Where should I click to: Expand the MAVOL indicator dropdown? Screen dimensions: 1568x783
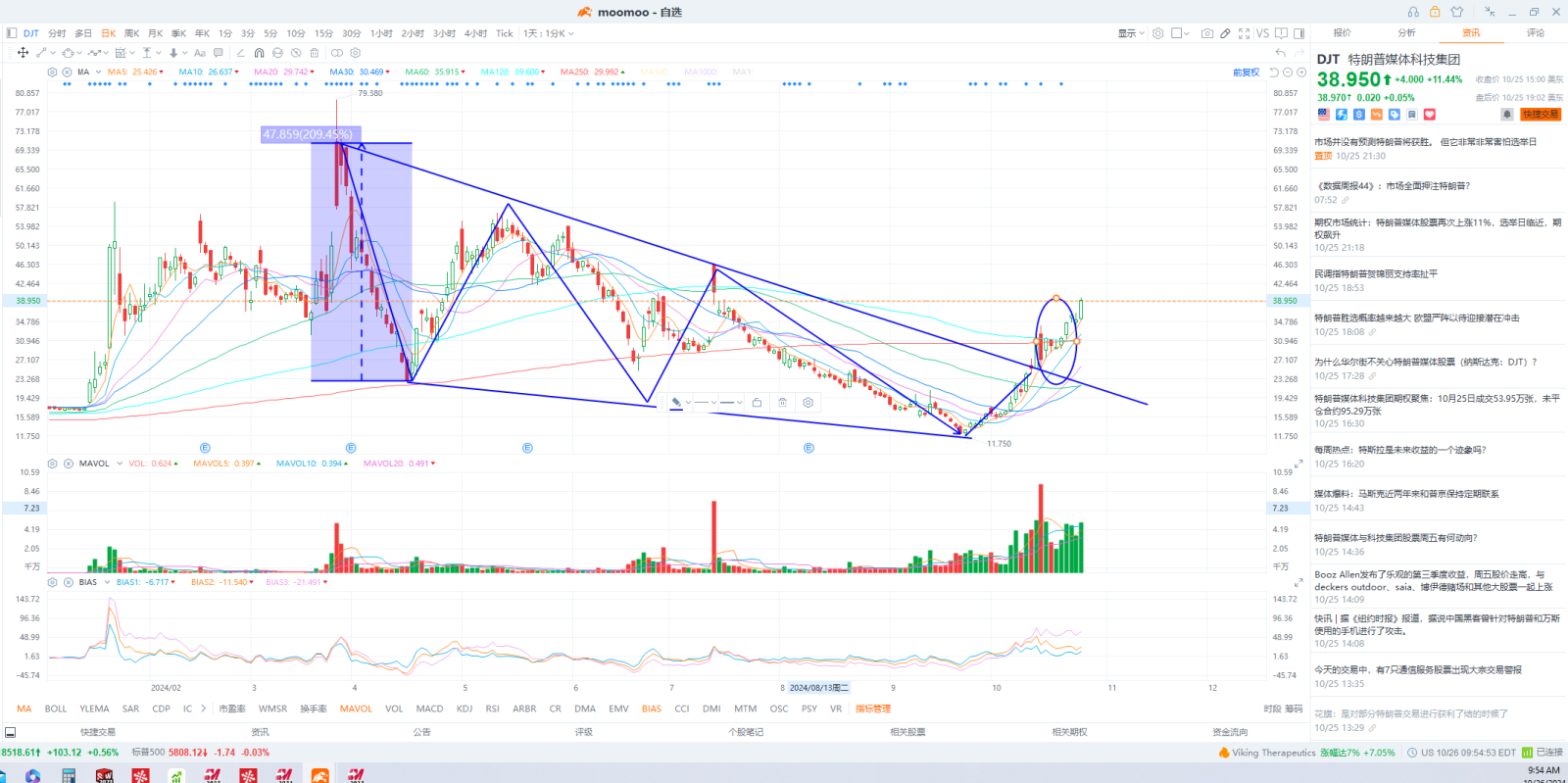pyautogui.click(x=119, y=464)
